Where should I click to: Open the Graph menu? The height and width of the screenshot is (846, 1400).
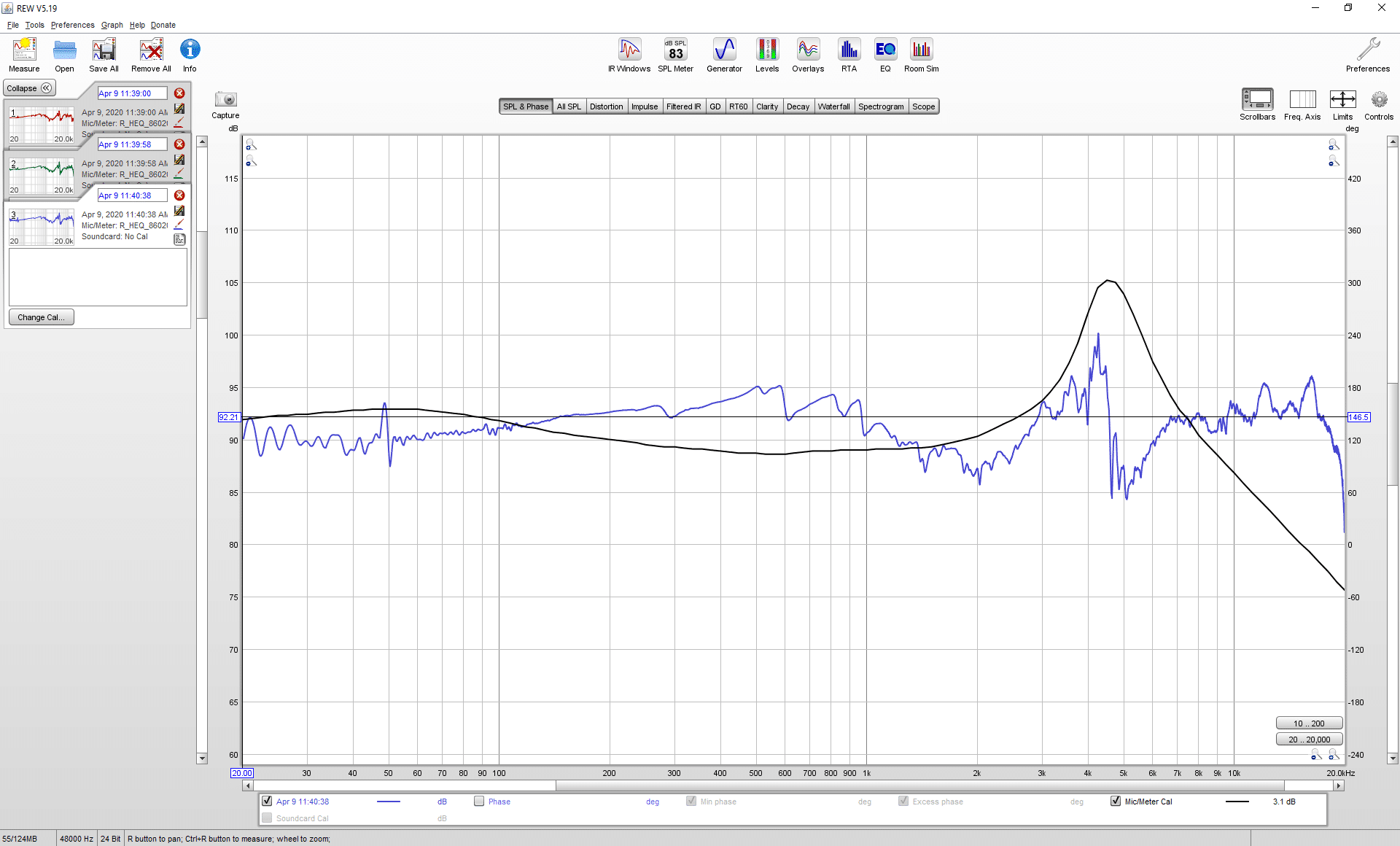pyautogui.click(x=112, y=25)
